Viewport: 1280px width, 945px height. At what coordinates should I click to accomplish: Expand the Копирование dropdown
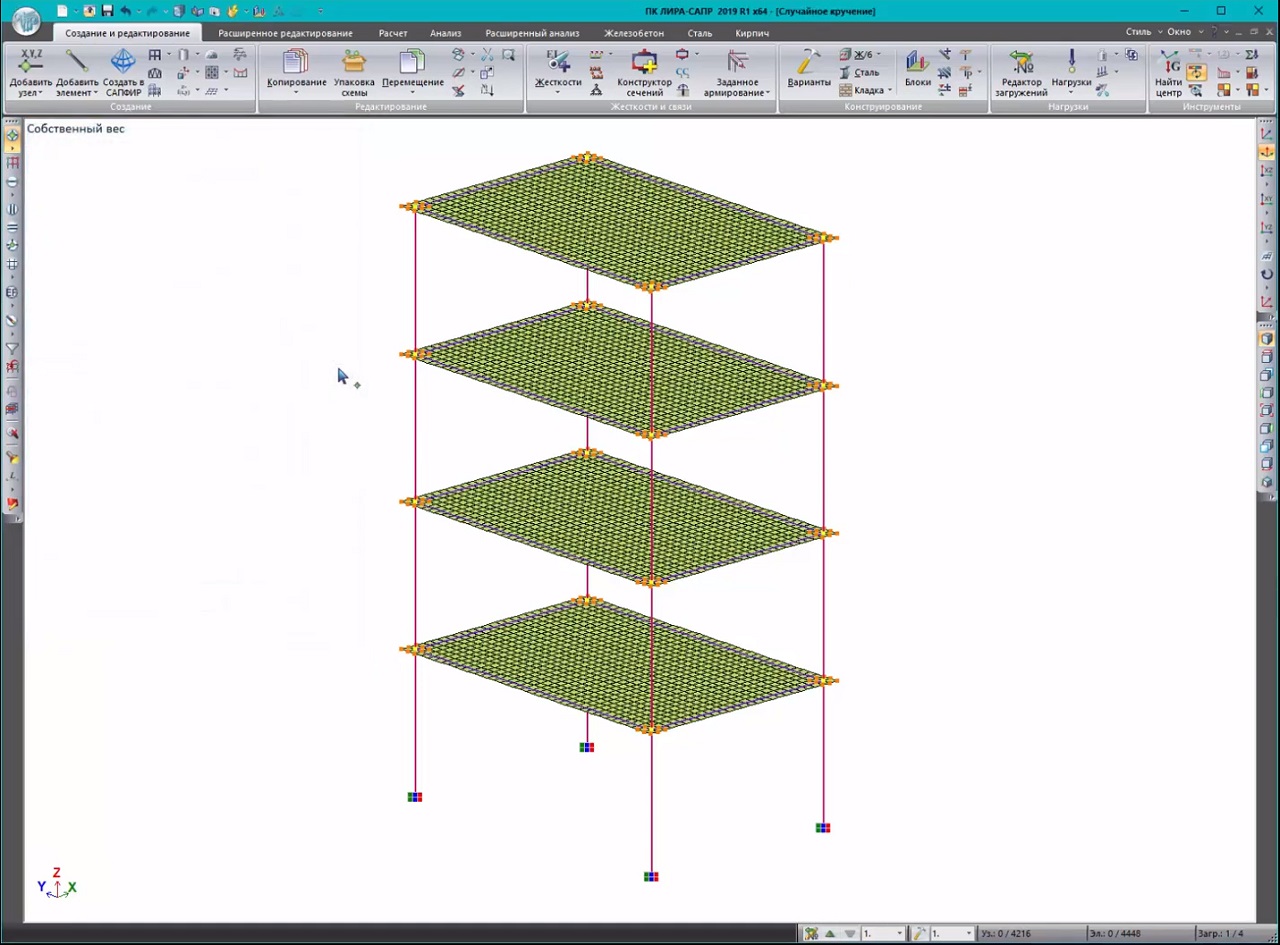click(x=296, y=93)
